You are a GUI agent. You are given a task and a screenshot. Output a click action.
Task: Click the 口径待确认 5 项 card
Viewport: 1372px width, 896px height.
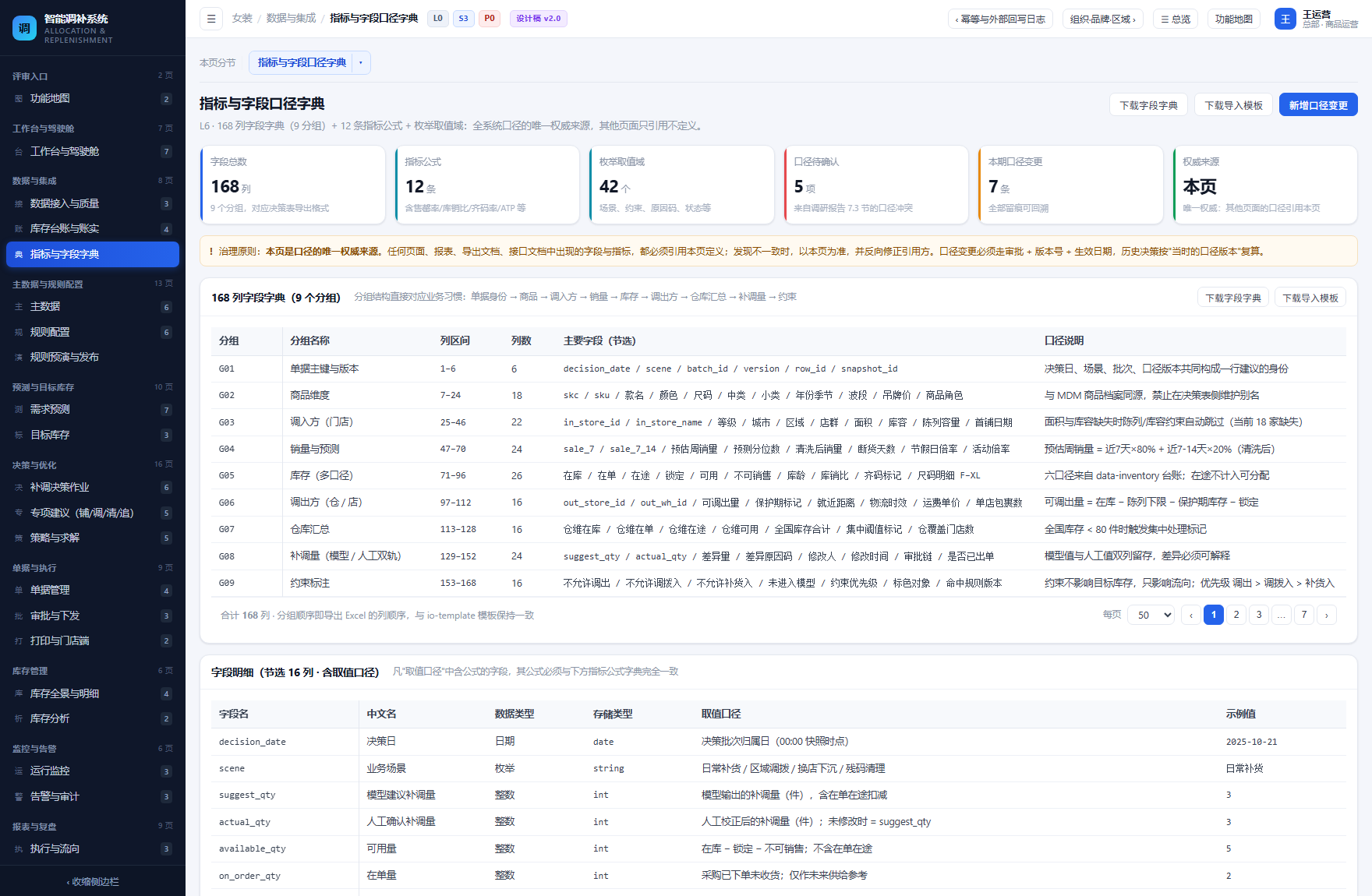point(876,185)
